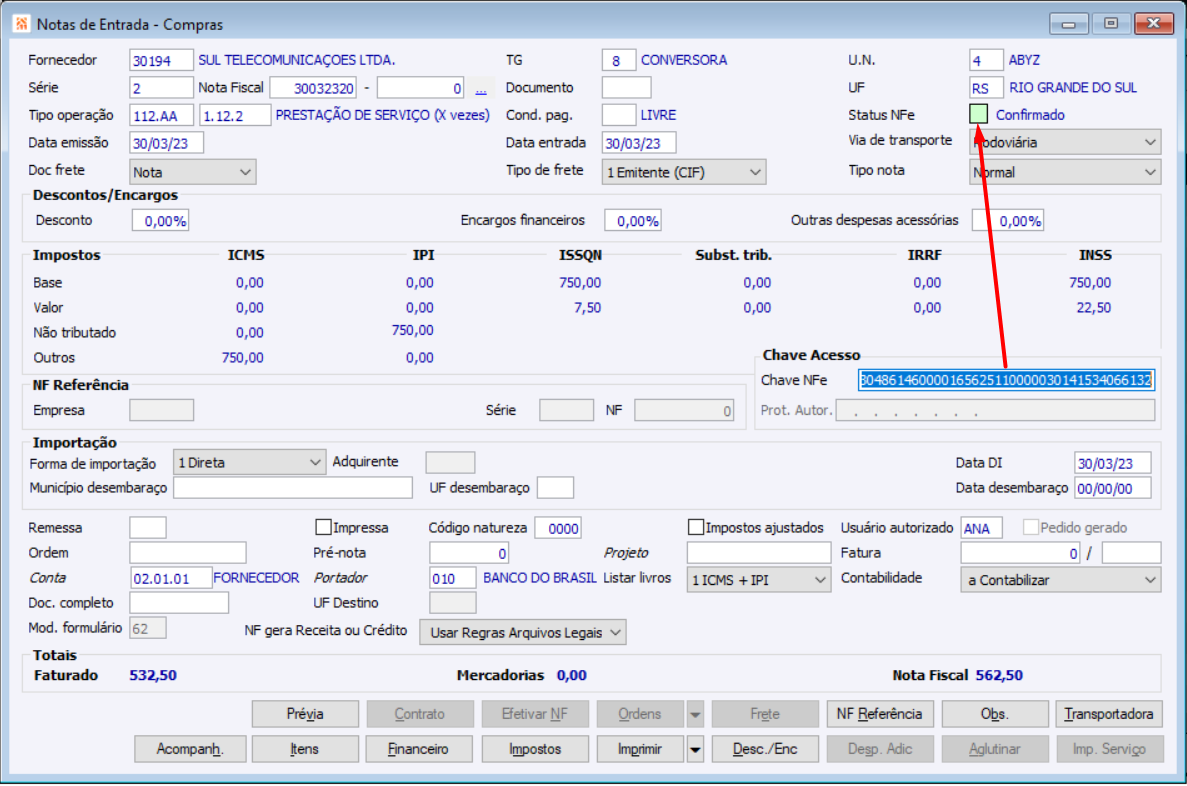This screenshot has height=786, width=1187.
Task: Click the Prévia button
Action: 305,714
